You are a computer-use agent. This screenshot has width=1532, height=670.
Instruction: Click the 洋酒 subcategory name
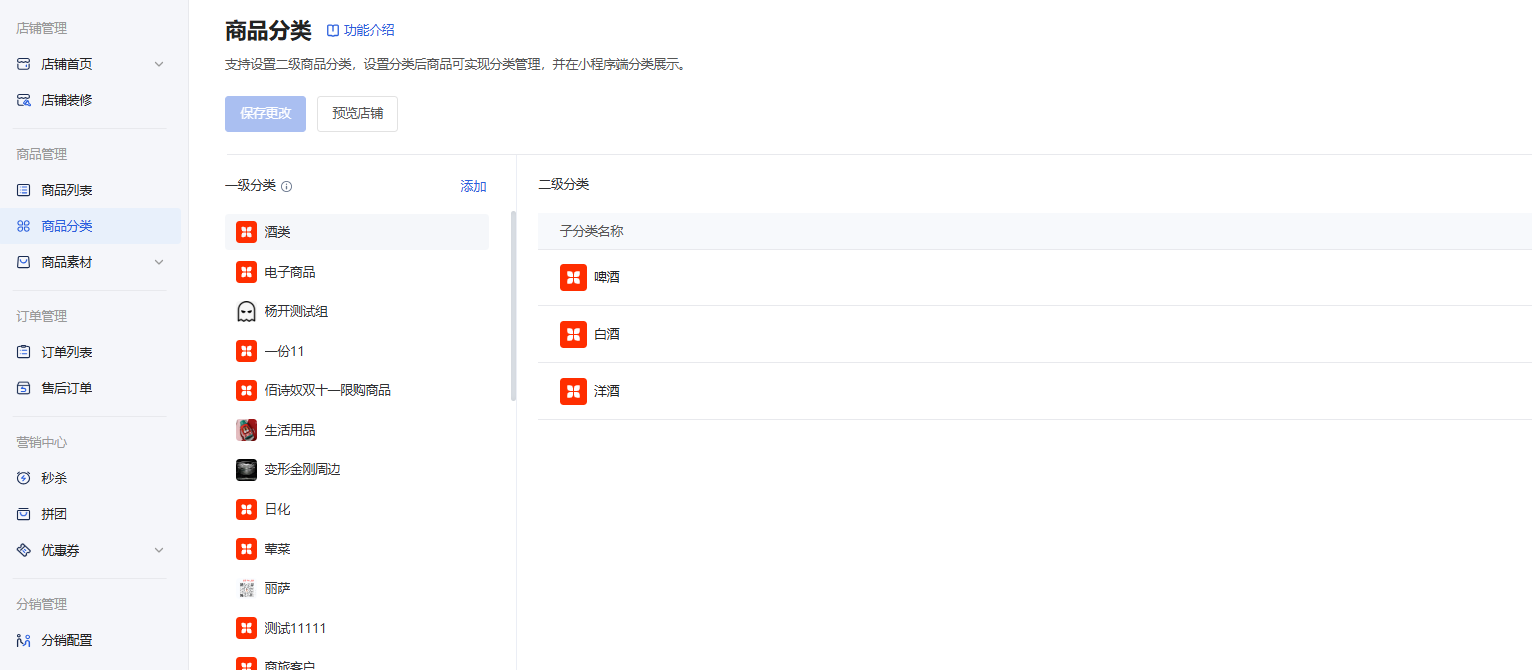pyautogui.click(x=607, y=391)
